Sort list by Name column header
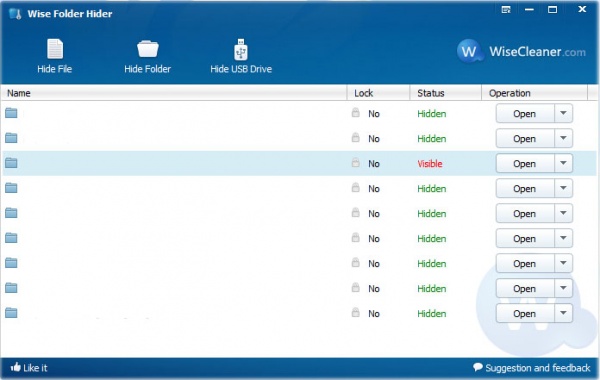Image resolution: width=600 pixels, height=380 pixels. (174, 93)
